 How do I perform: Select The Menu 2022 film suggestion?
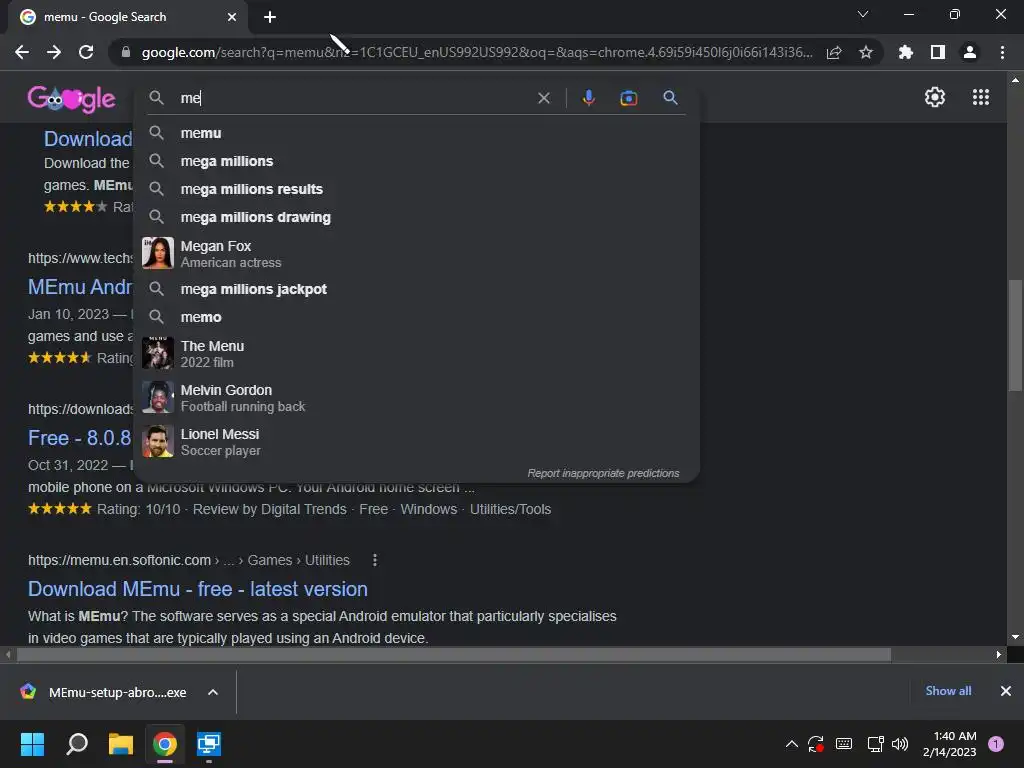[x=416, y=353]
